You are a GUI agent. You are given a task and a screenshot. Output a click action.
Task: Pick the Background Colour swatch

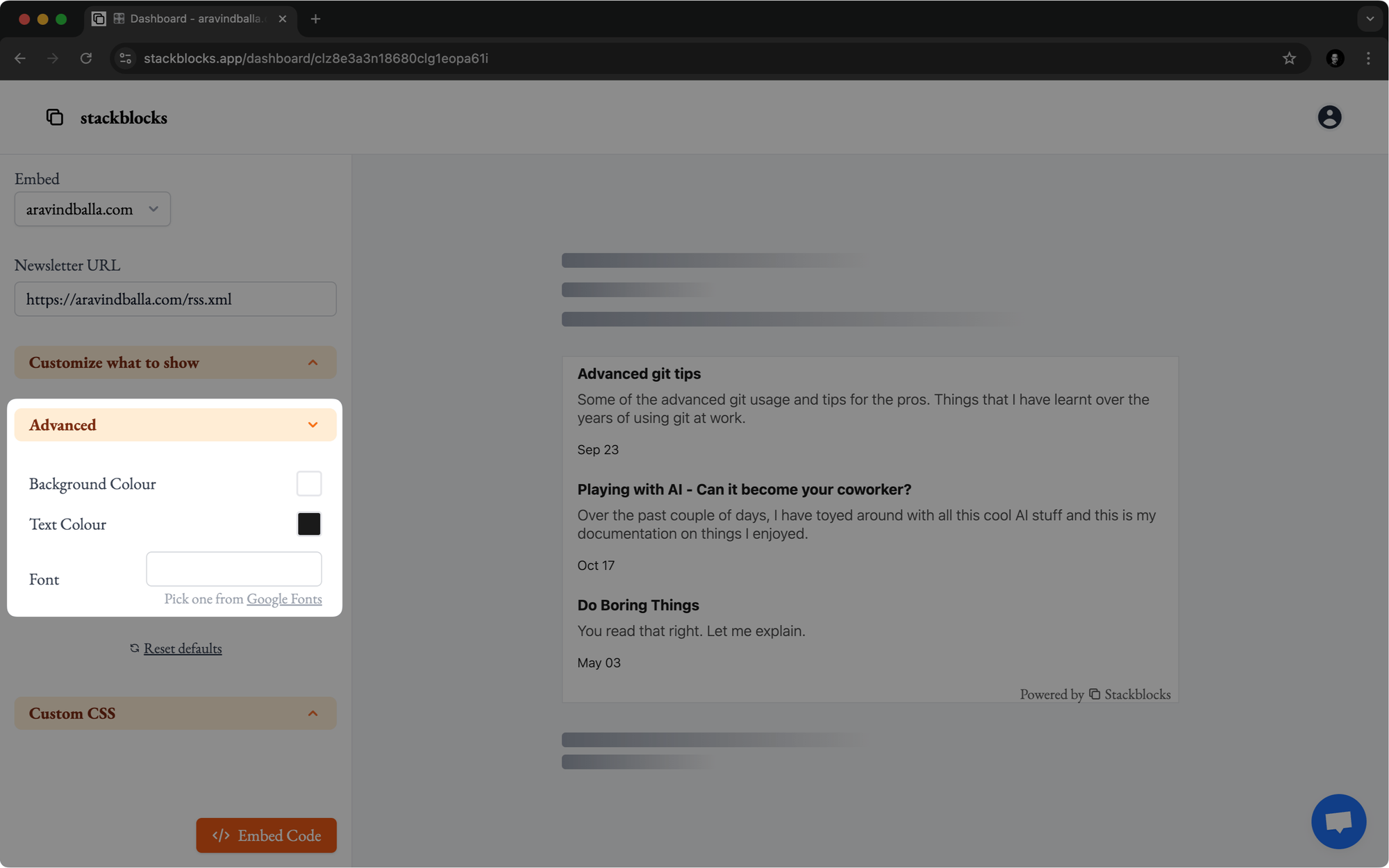click(309, 483)
